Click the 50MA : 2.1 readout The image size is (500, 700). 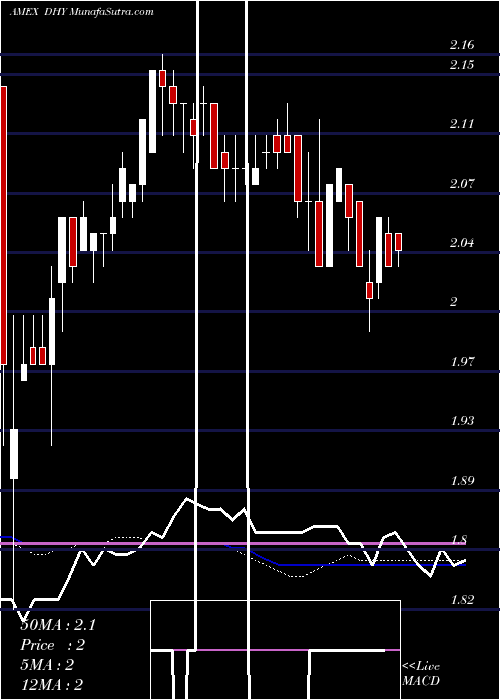58,625
